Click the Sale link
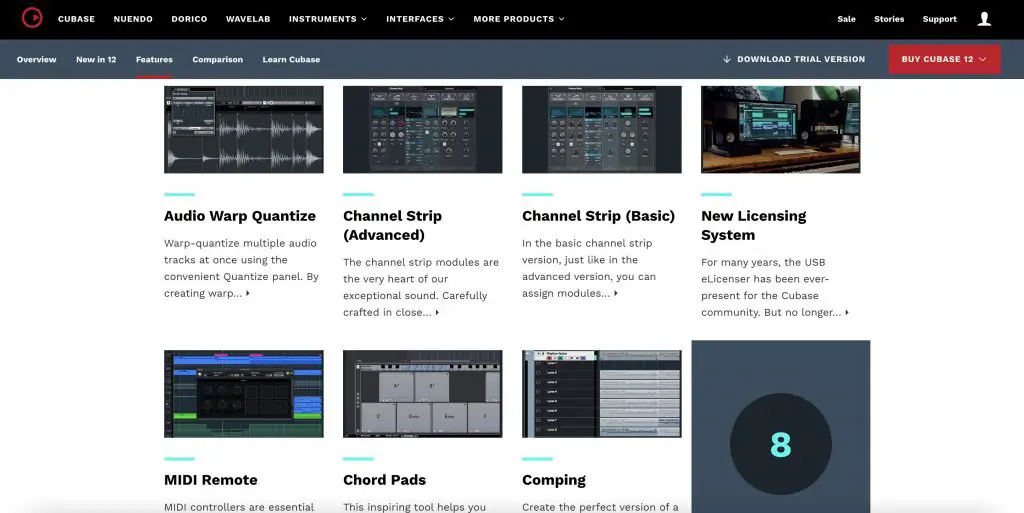Image resolution: width=1024 pixels, height=513 pixels. 846,19
